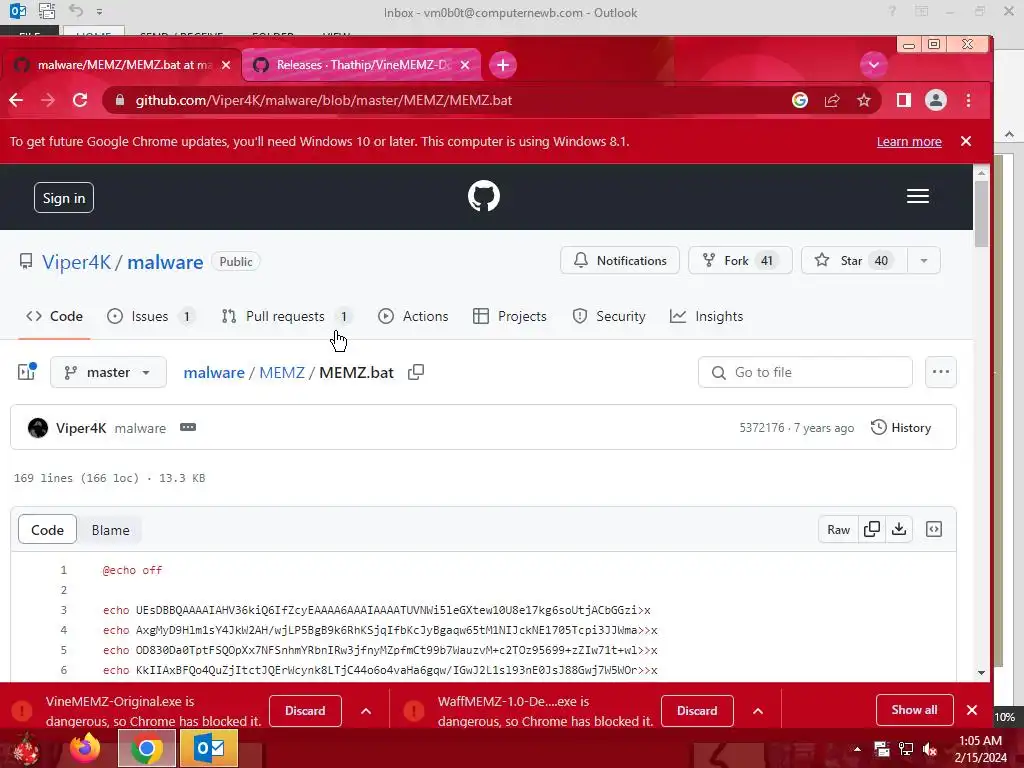Open commit 5372176 link
This screenshot has height=768, width=1024.
click(761, 428)
